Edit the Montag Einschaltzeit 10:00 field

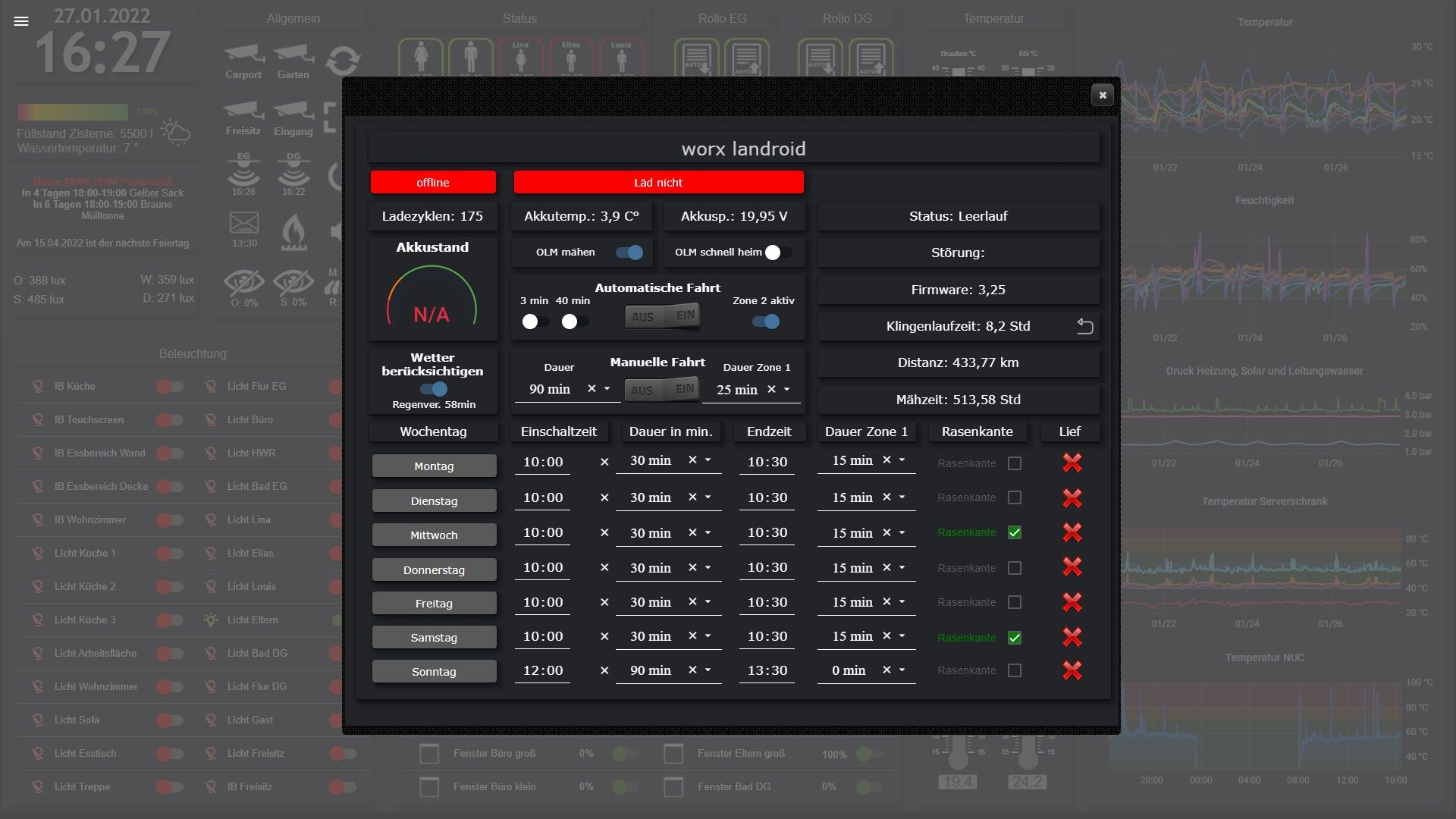tap(543, 462)
